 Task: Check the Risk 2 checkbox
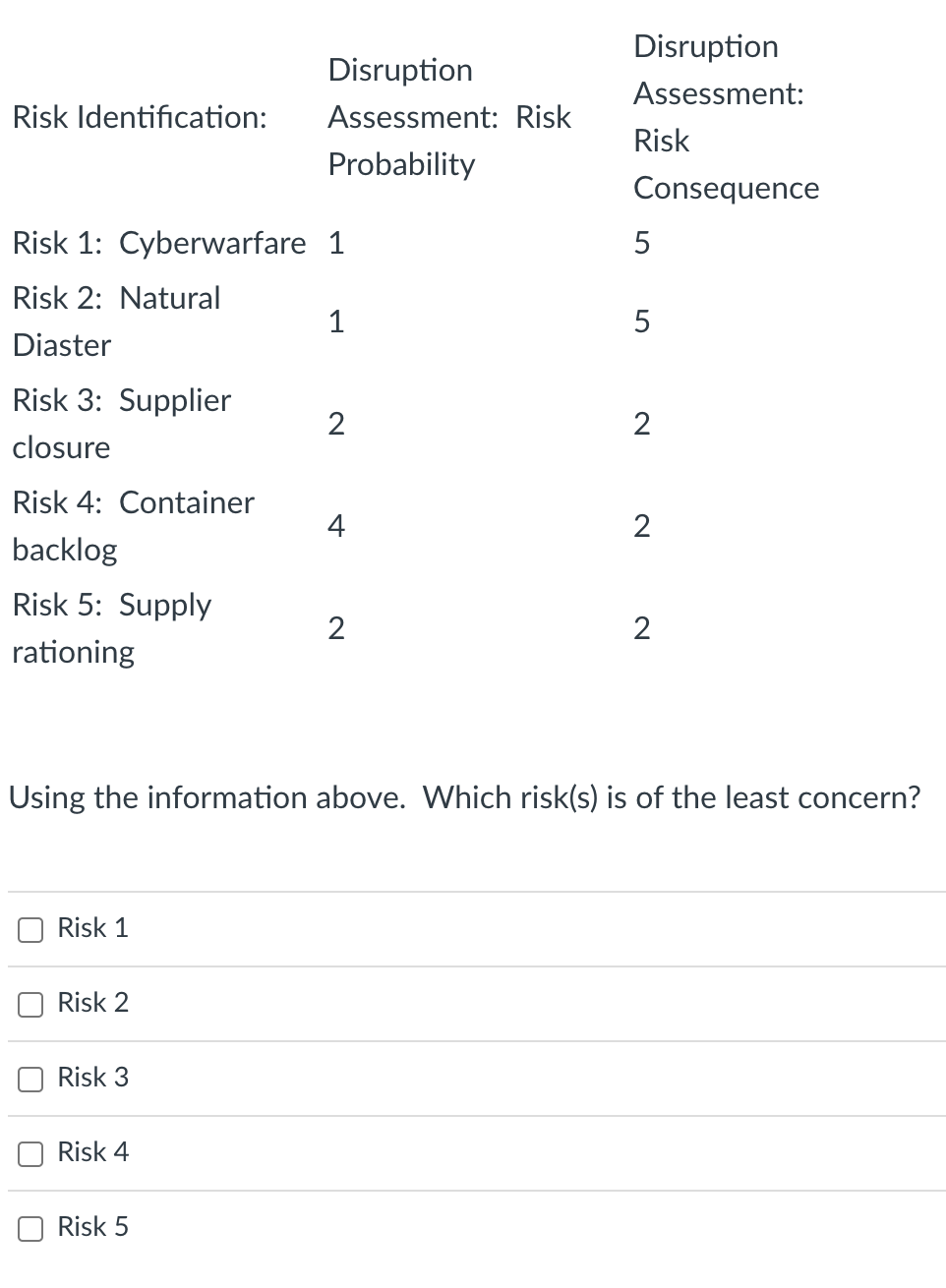(x=30, y=1004)
